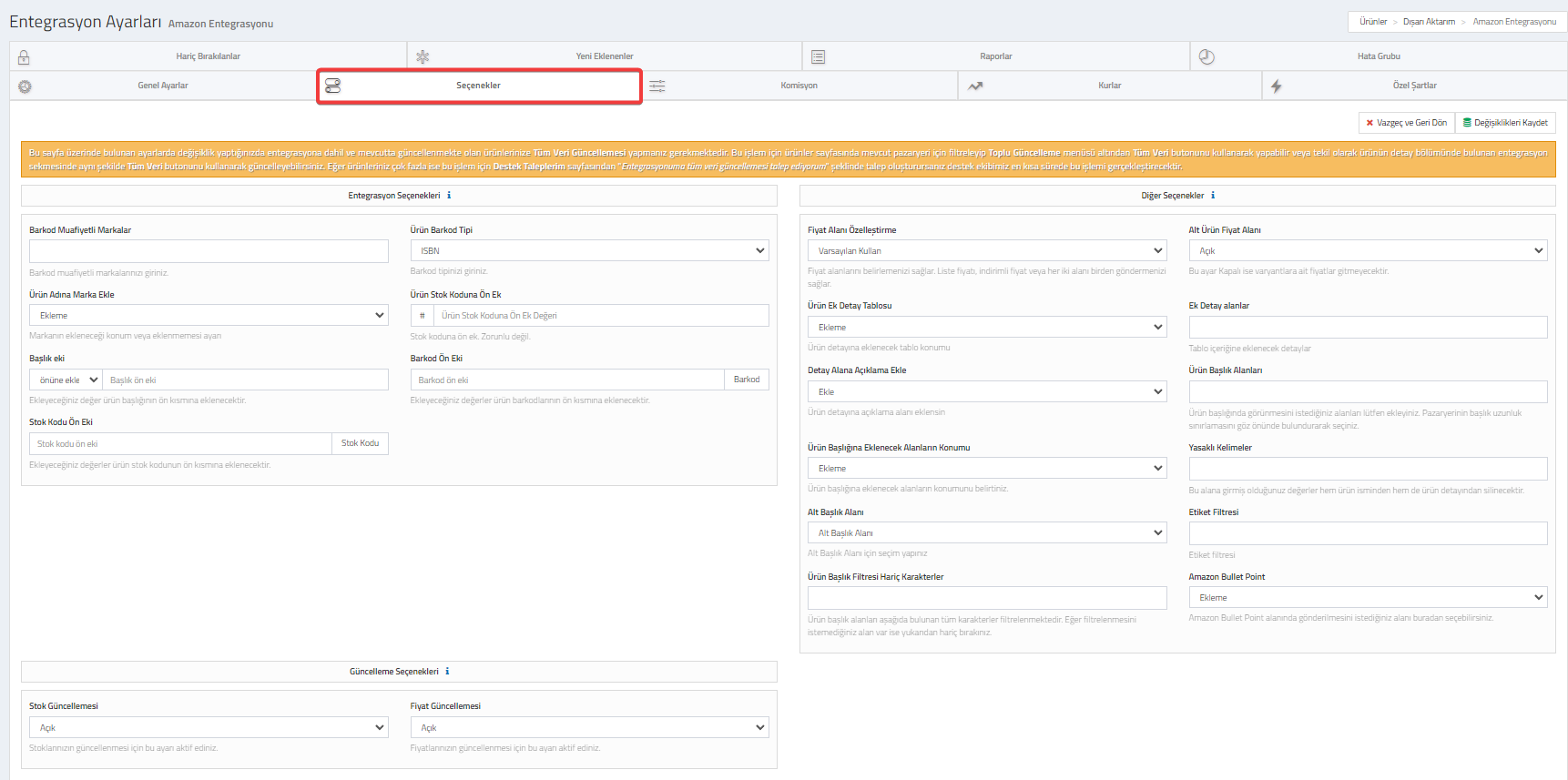This screenshot has height=780, width=1568.
Task: Open Alt Ürün Fiyat Alanı dropdown
Action: tap(1368, 251)
